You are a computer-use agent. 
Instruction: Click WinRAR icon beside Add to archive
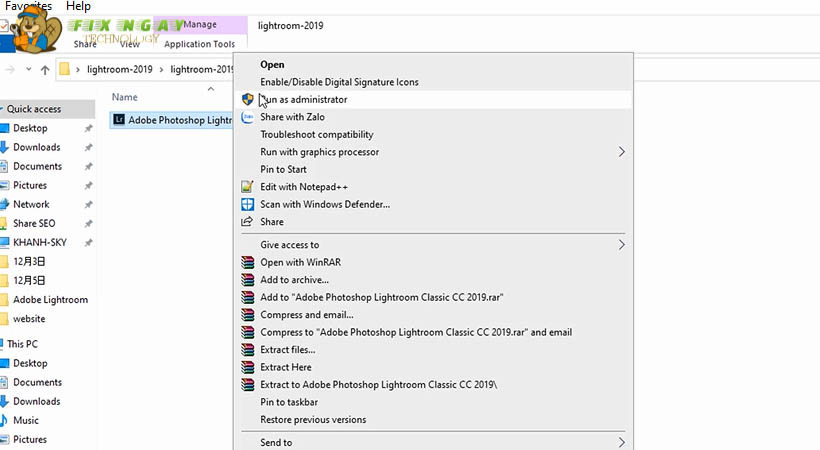(248, 280)
